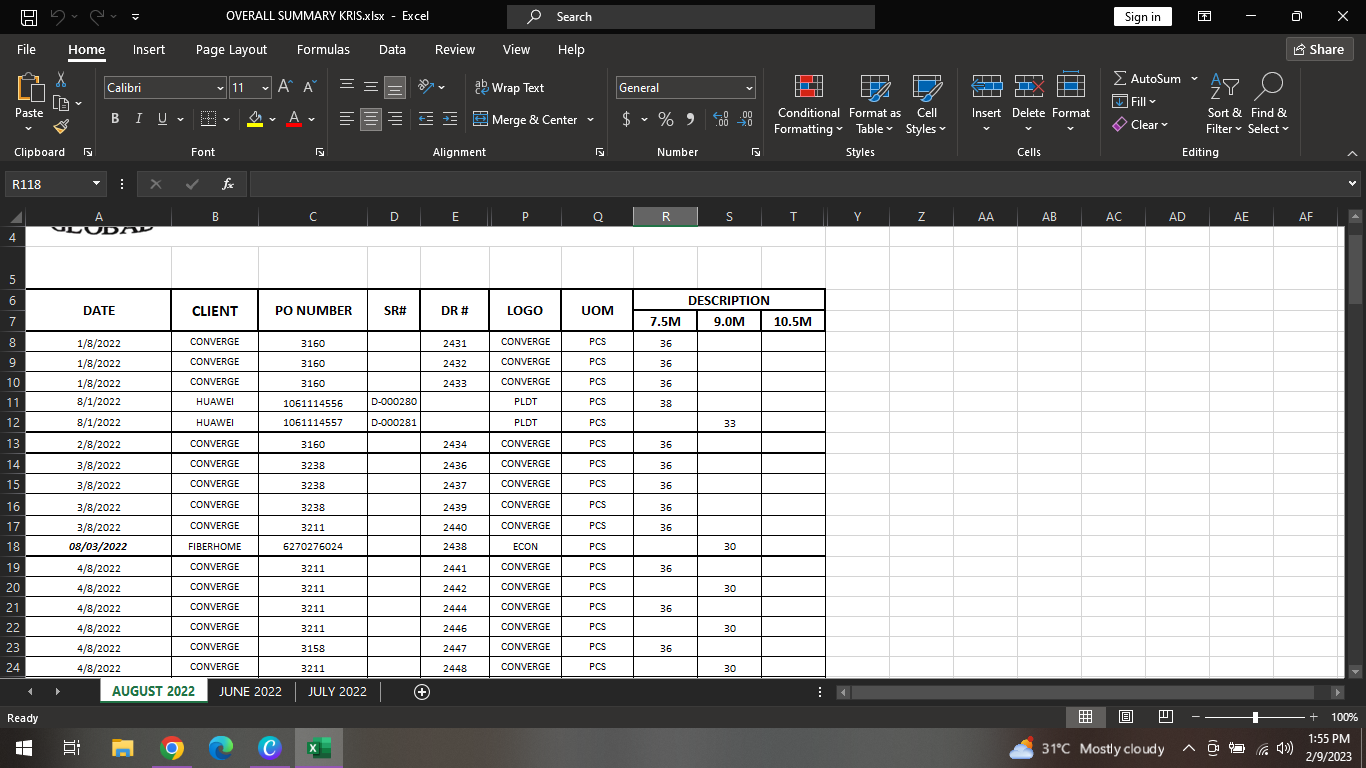The image size is (1366, 768).
Task: Expand the Merge & Center dropdown arrow
Action: coord(590,120)
